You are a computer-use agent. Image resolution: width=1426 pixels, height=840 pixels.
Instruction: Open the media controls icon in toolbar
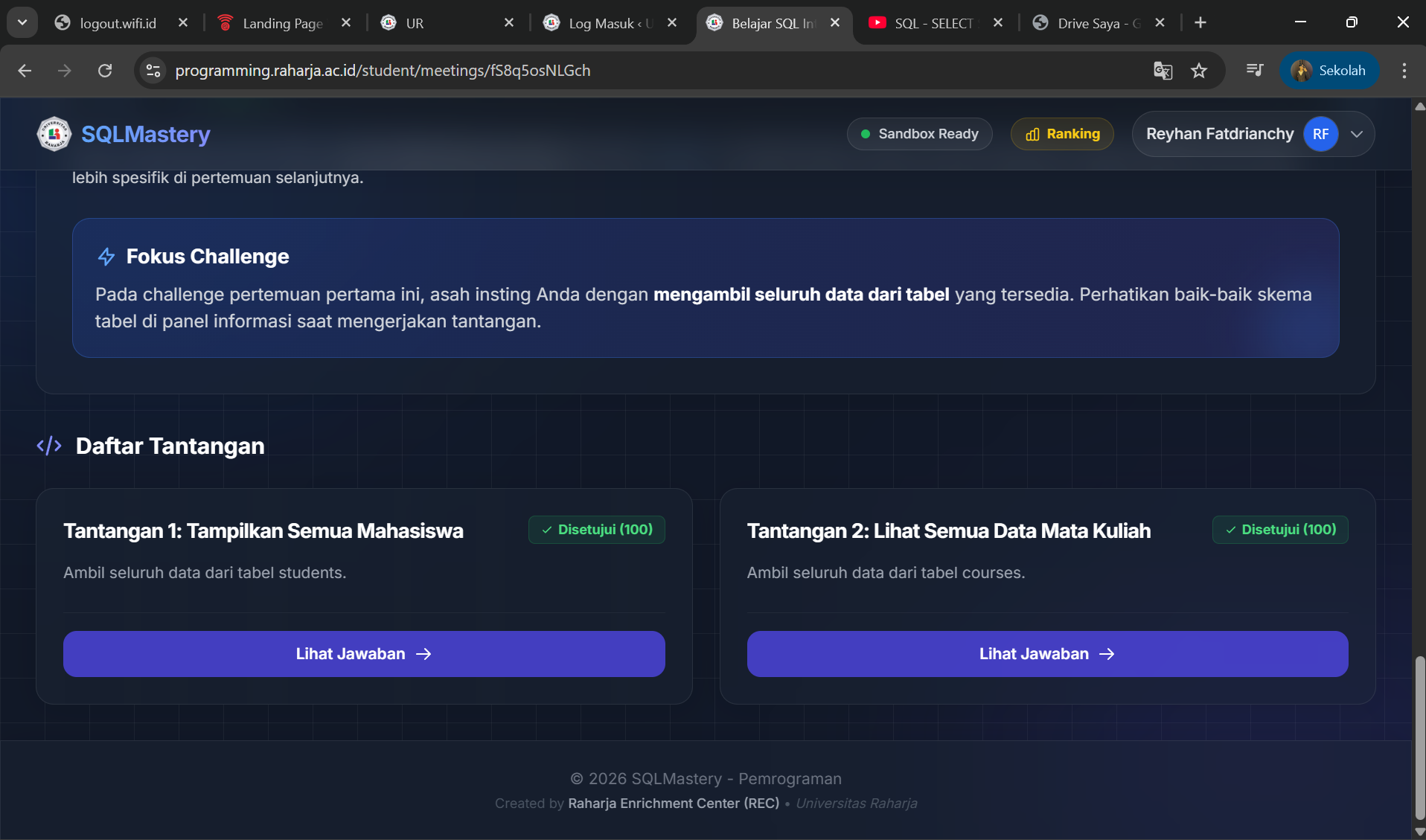[1254, 70]
